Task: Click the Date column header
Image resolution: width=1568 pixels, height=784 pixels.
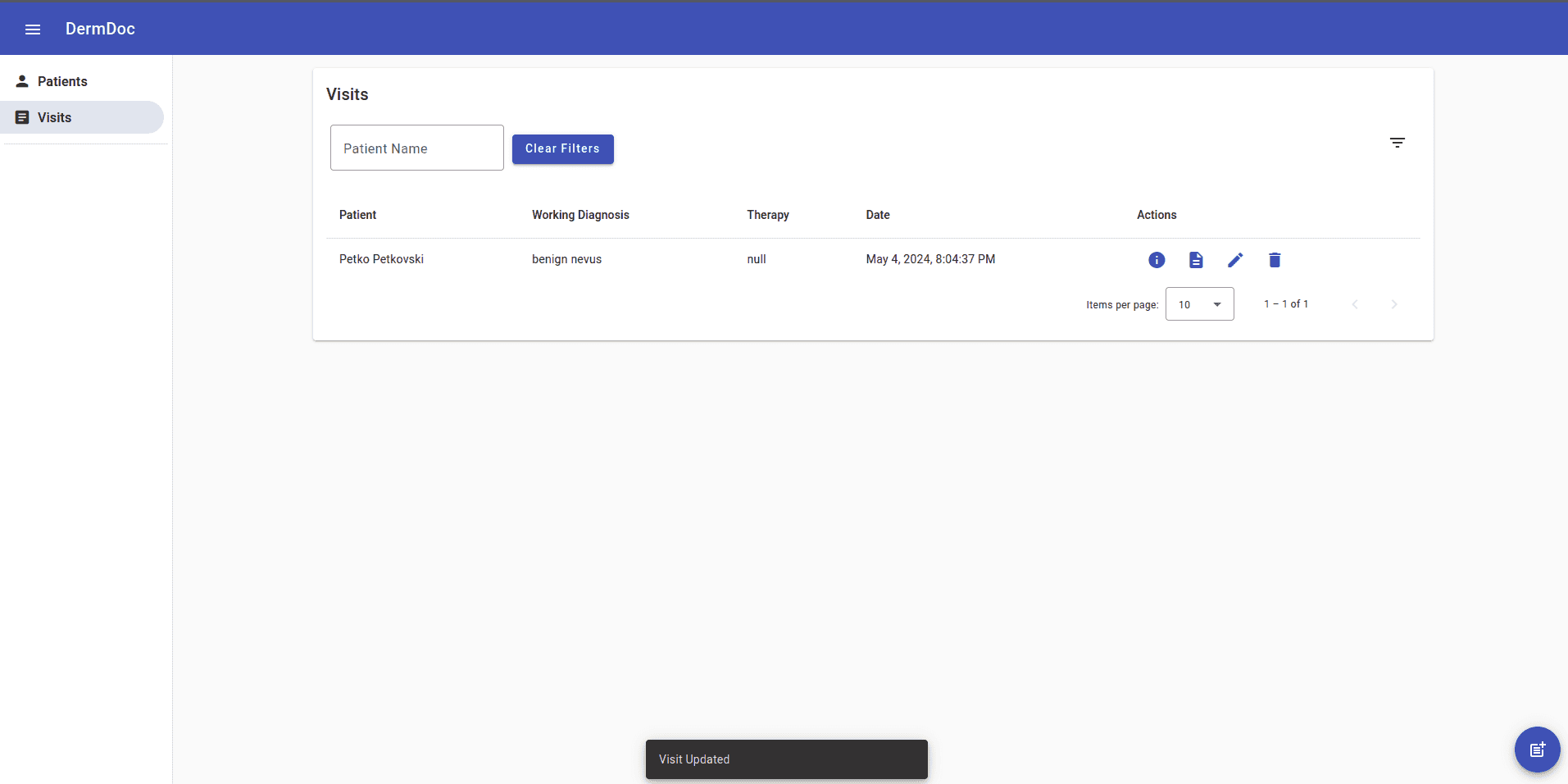Action: pos(878,215)
